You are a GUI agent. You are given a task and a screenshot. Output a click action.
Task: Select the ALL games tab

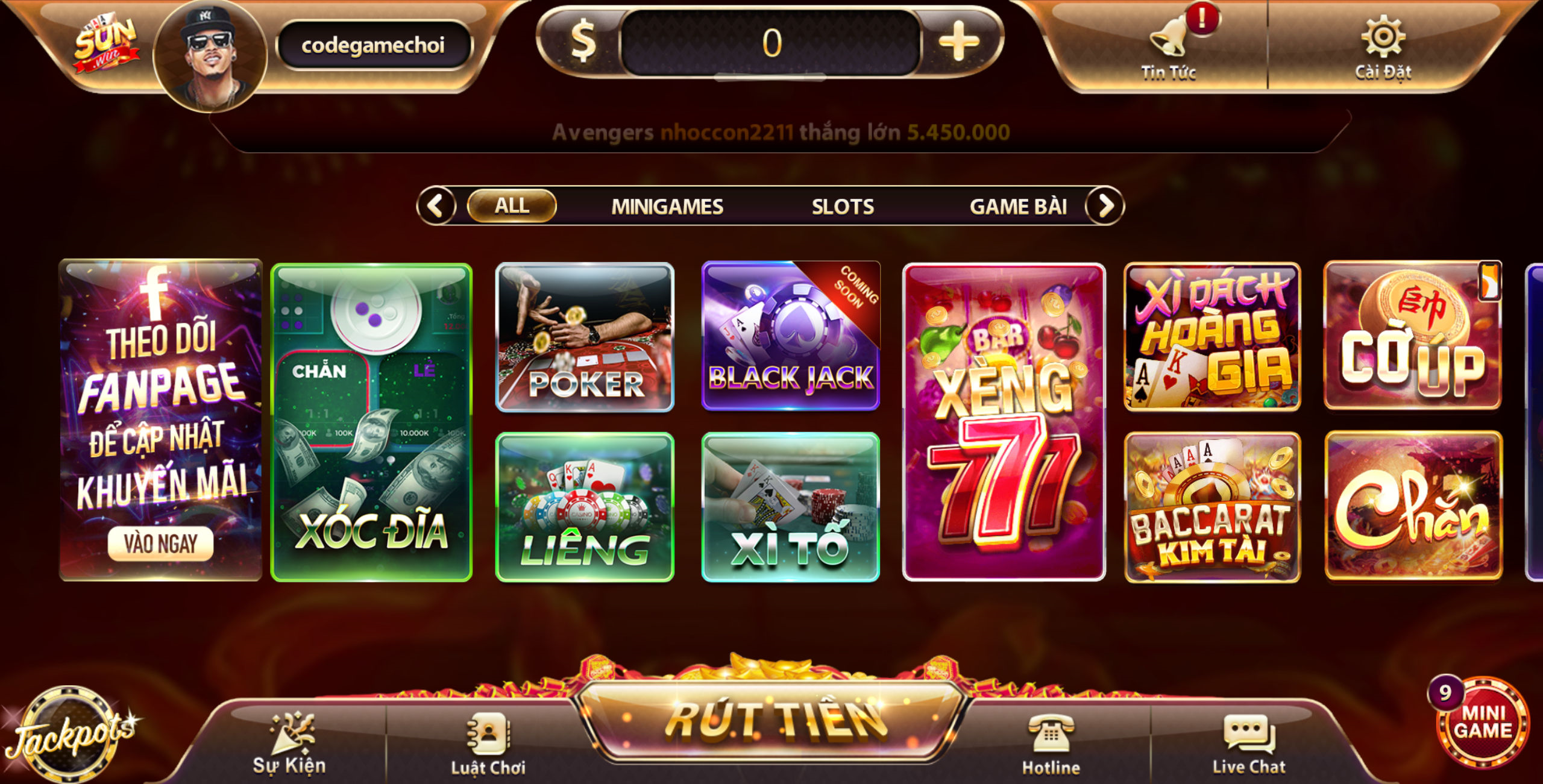512,206
